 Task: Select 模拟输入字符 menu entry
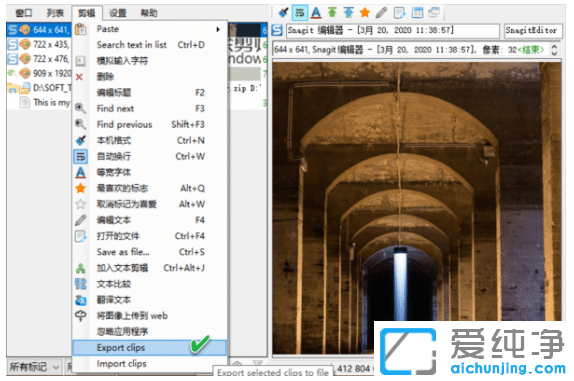(x=150, y=61)
